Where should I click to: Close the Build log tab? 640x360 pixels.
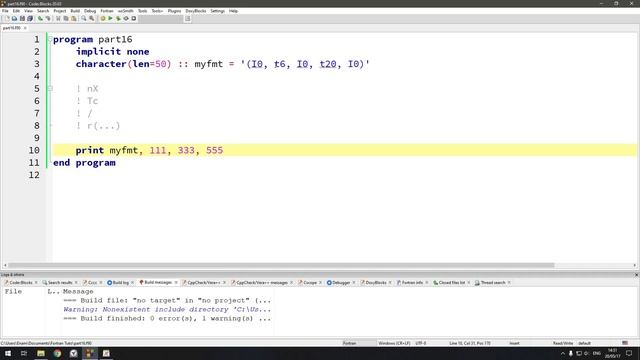(132, 282)
